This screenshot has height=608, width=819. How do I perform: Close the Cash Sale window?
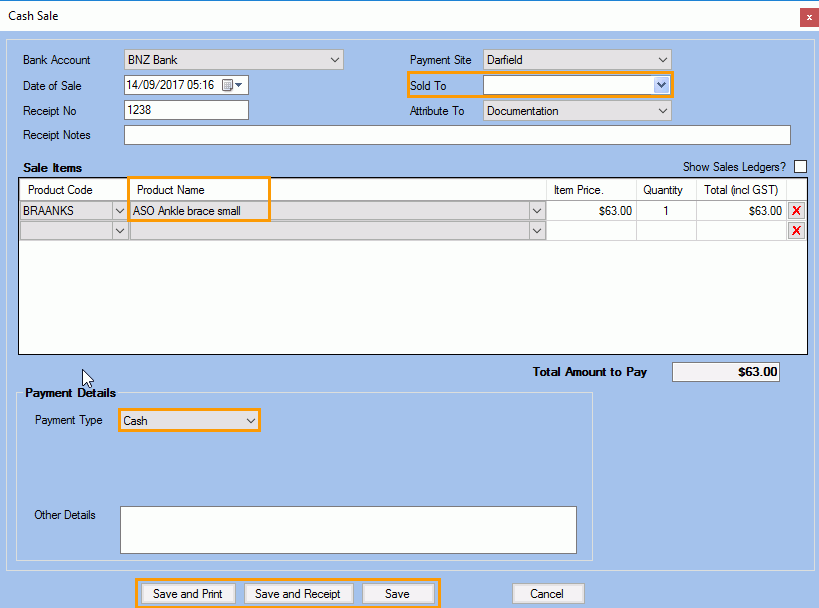coord(807,17)
